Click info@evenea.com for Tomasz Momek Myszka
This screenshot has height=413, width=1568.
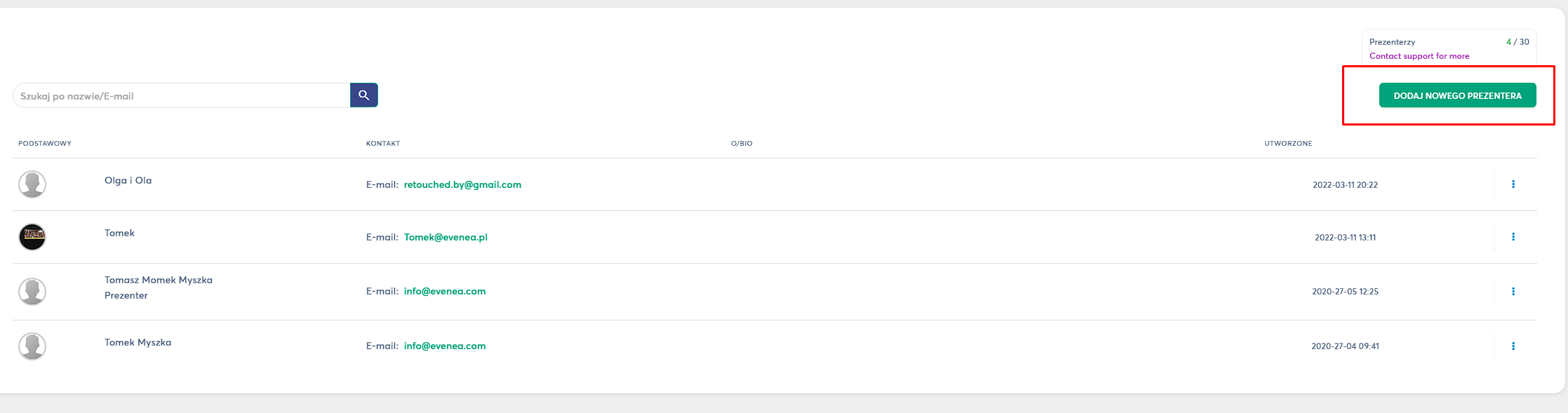pos(445,292)
